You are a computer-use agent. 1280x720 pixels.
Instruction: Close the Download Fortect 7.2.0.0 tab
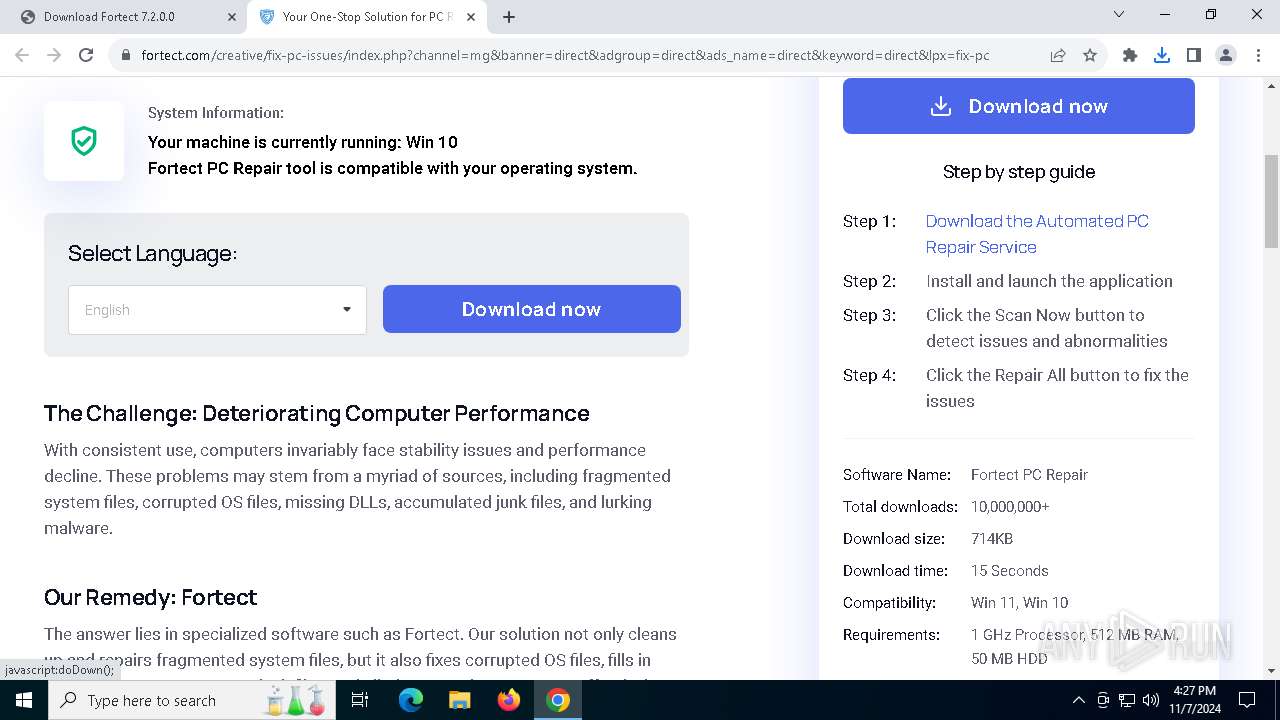coord(232,17)
